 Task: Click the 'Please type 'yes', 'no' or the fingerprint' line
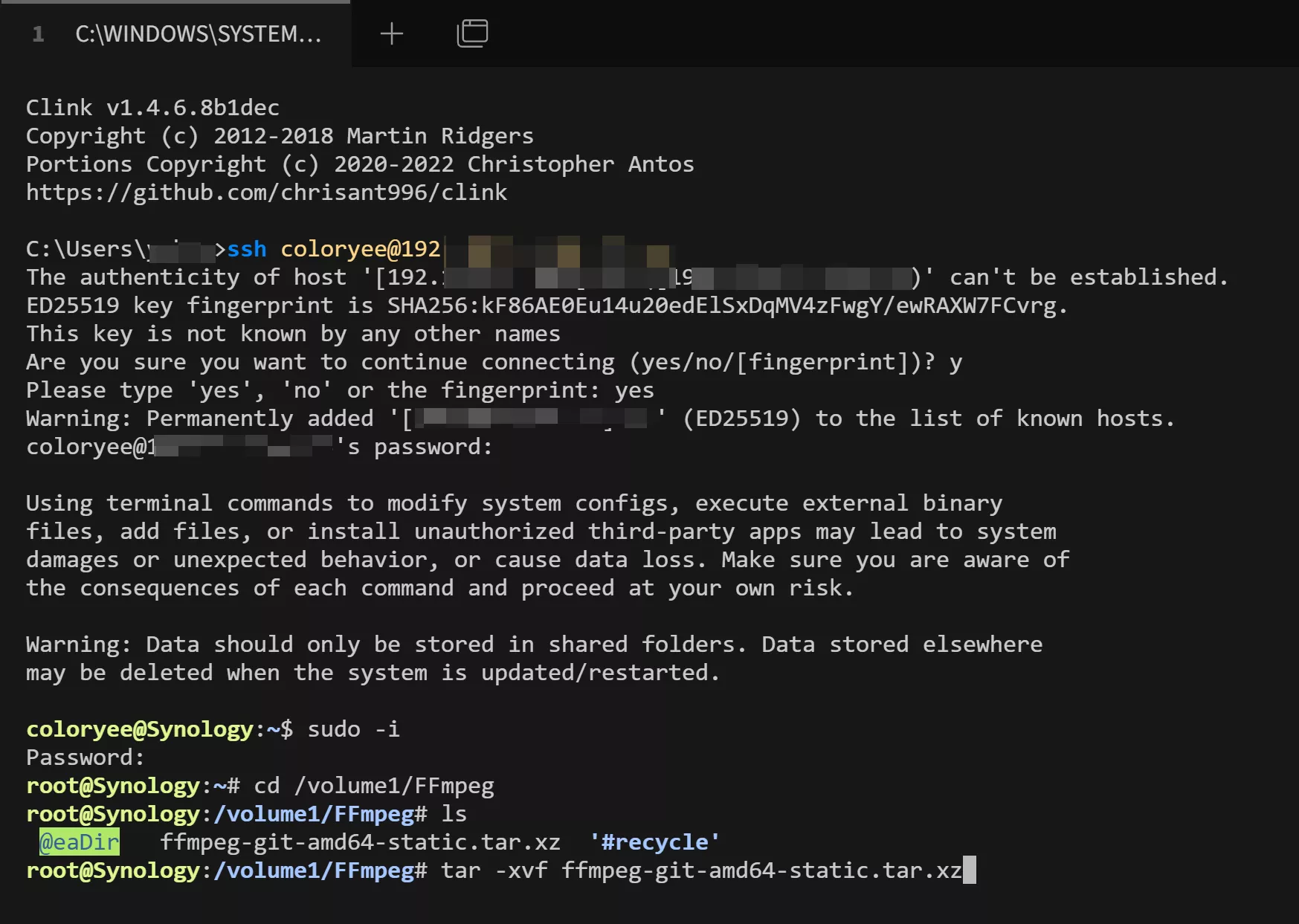[x=340, y=390]
